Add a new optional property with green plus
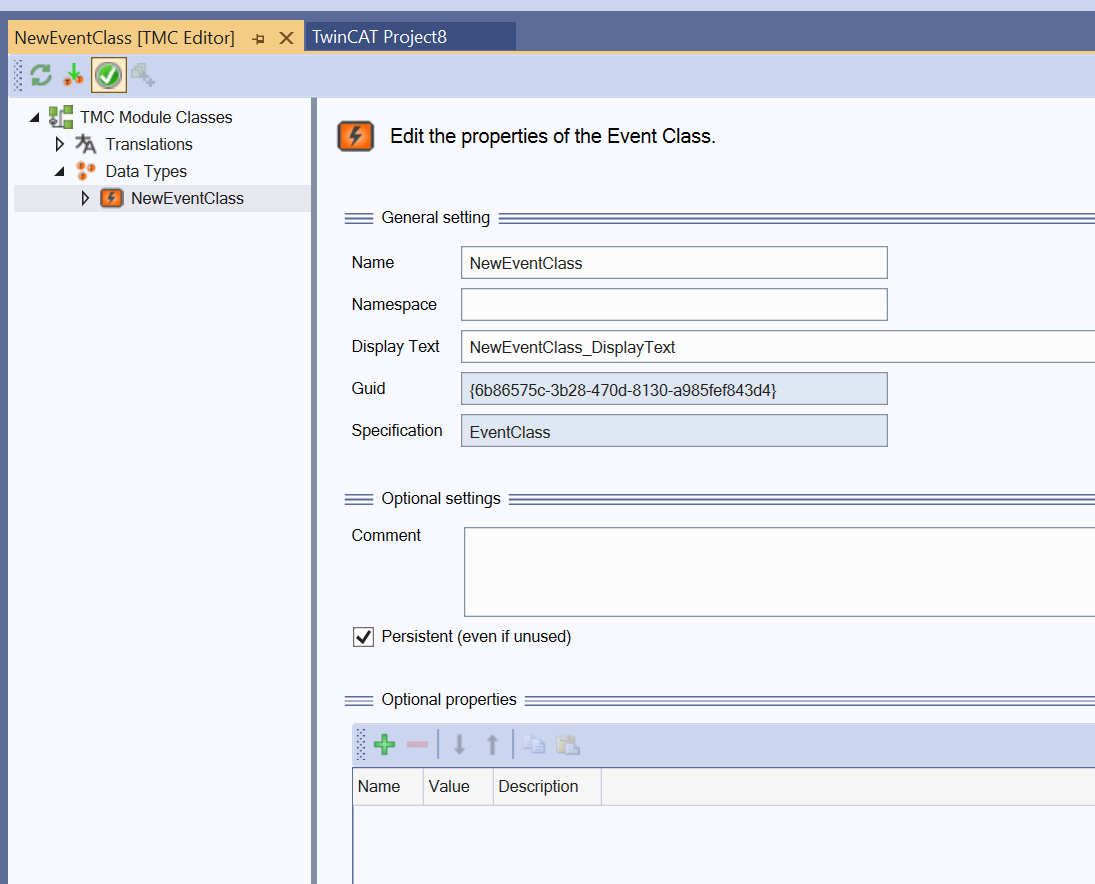This screenshot has height=884, width=1095. (x=385, y=744)
